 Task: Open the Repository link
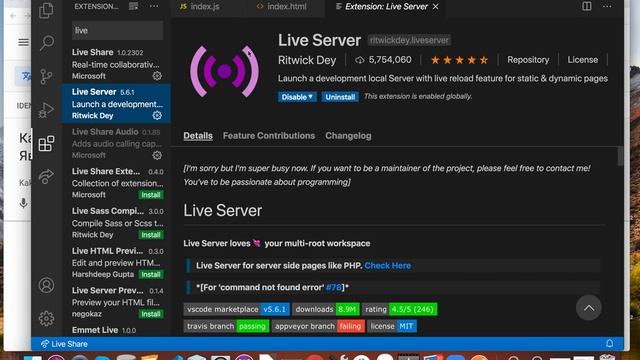(528, 60)
